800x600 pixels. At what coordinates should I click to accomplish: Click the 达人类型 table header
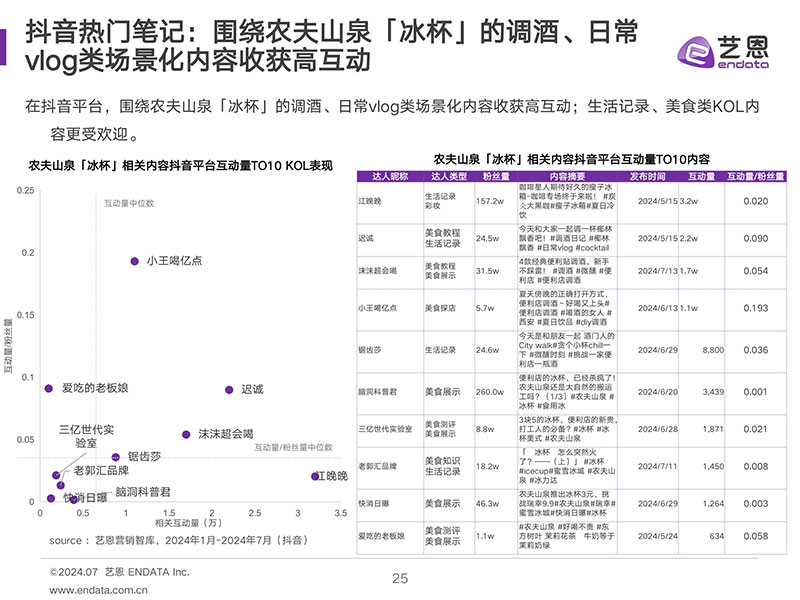click(449, 177)
